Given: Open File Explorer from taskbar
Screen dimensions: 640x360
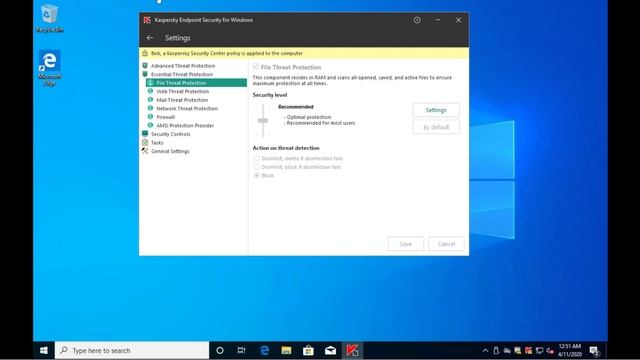Looking at the screenshot, I should (286, 350).
